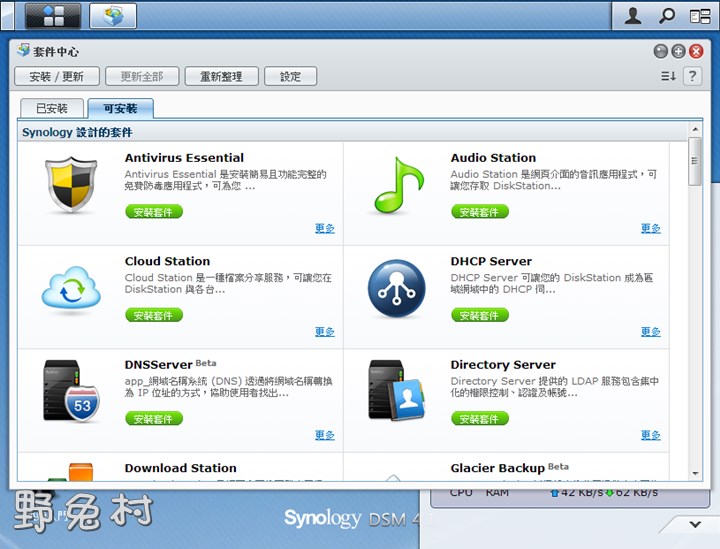The width and height of the screenshot is (720, 549).
Task: Open the search magnifier icon
Action: 667,16
